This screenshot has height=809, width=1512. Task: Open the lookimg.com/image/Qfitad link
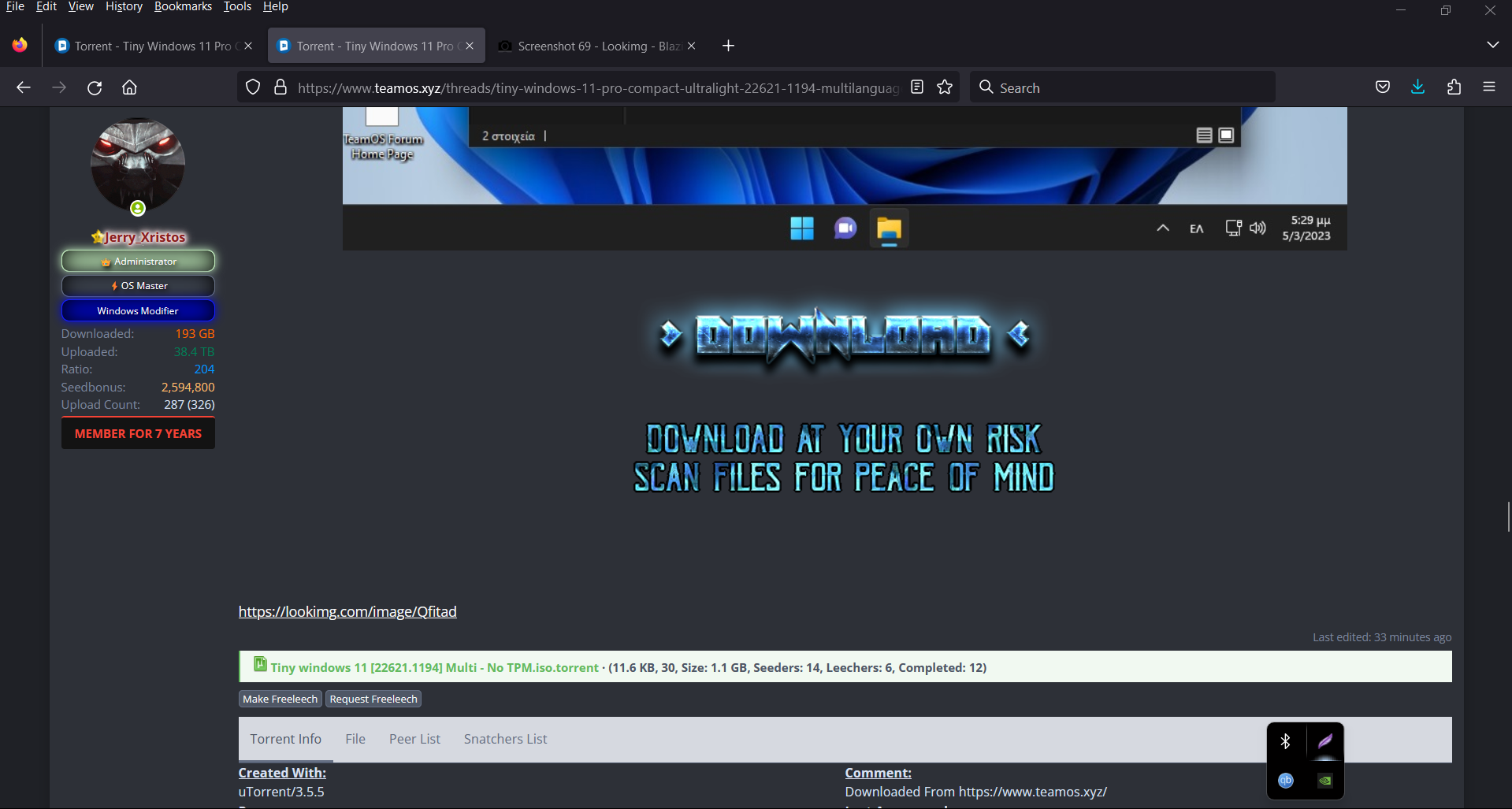tap(347, 612)
